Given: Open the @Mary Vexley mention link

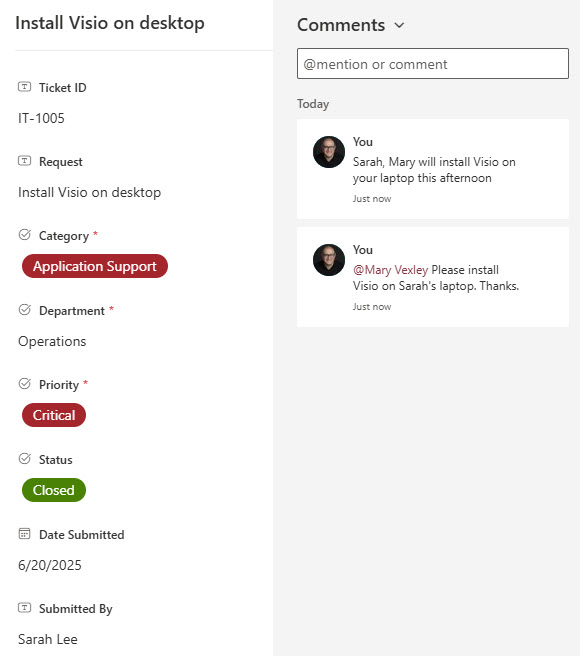Looking at the screenshot, I should [x=390, y=270].
